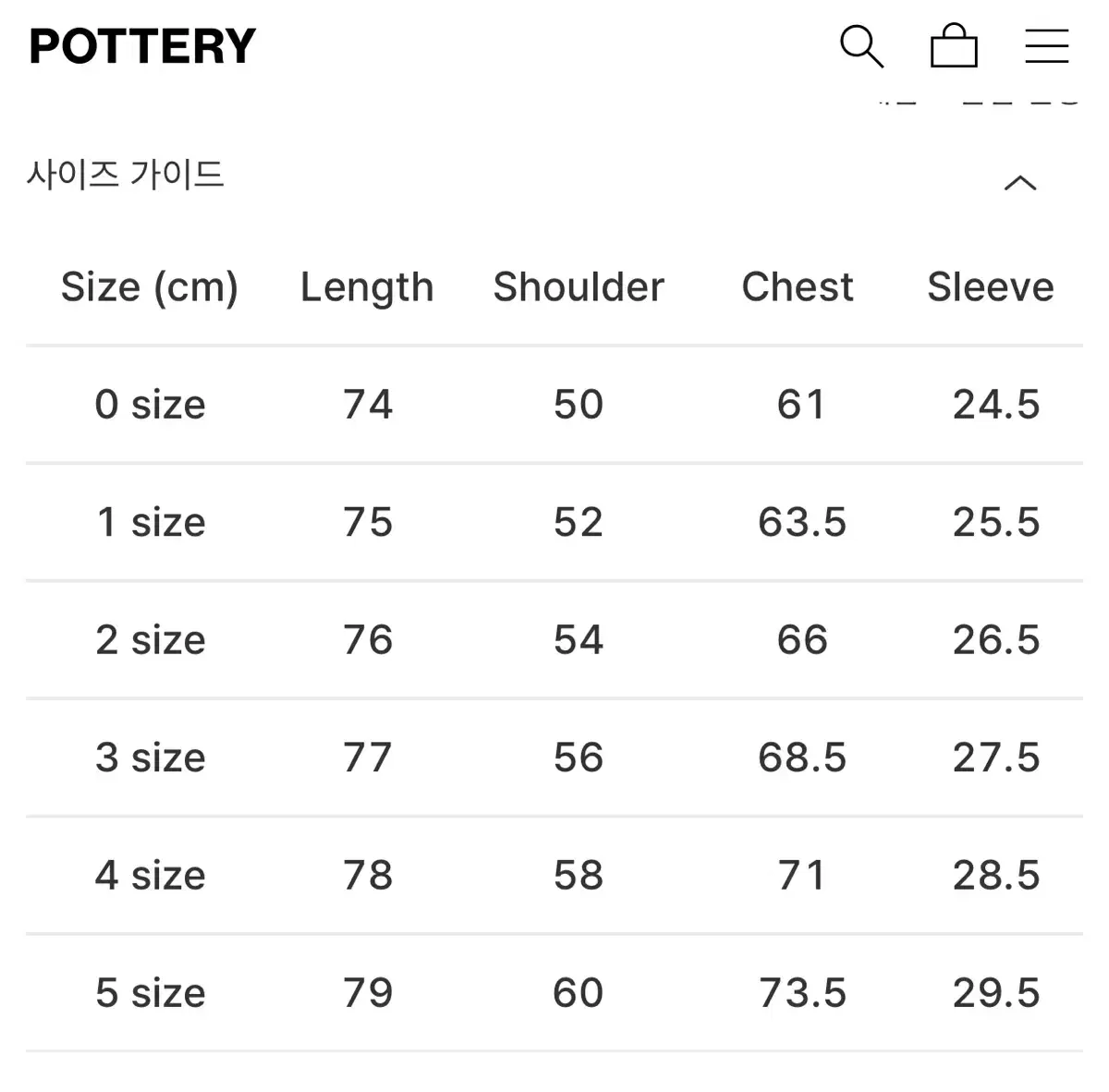Click the 24.5 sleeve value cell
Screen dimensions: 1109x1092
996,405
